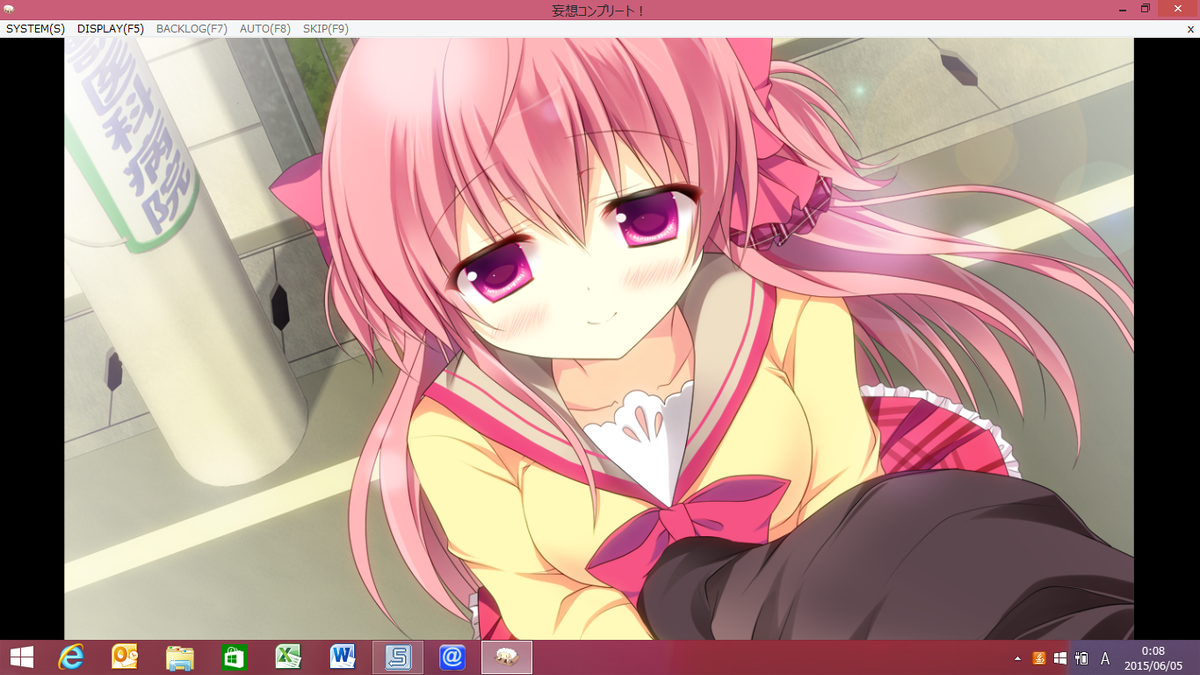The height and width of the screenshot is (675, 1200).
Task: Open the blue @ mail app icon
Action: (452, 657)
